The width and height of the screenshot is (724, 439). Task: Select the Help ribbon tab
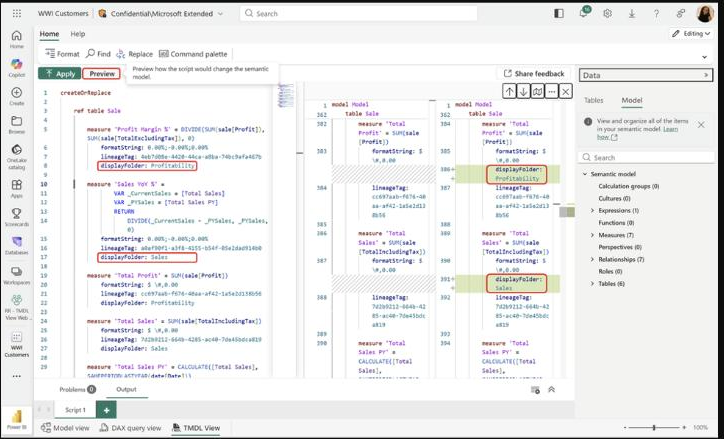78,34
